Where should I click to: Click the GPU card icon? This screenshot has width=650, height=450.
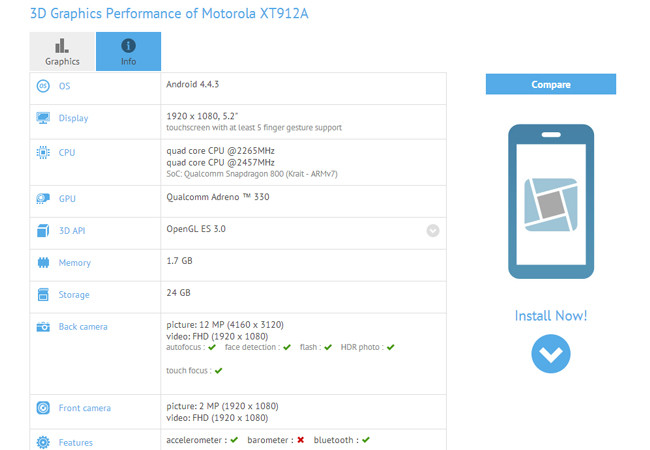tap(43, 198)
